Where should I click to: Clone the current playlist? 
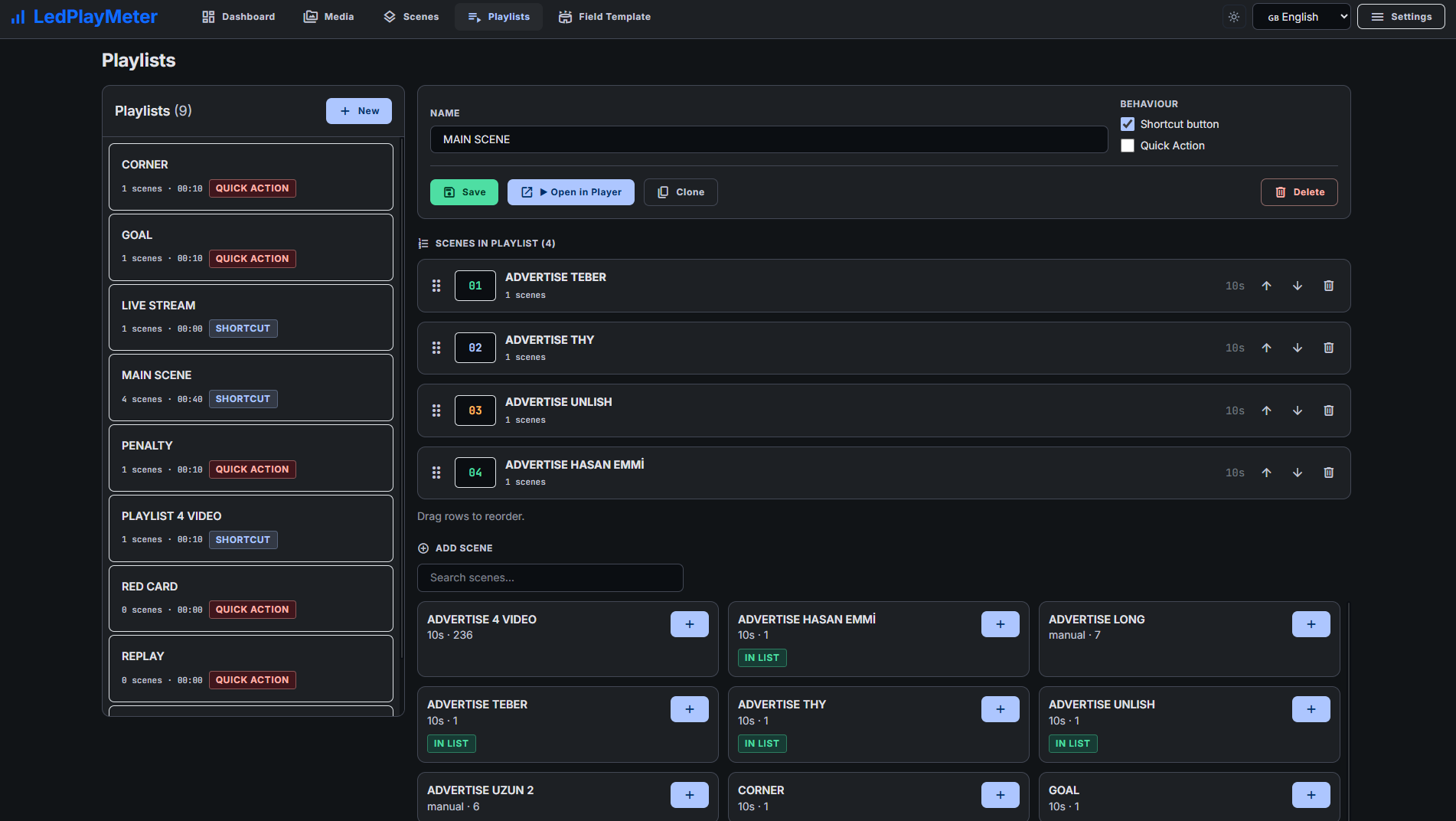(x=681, y=192)
